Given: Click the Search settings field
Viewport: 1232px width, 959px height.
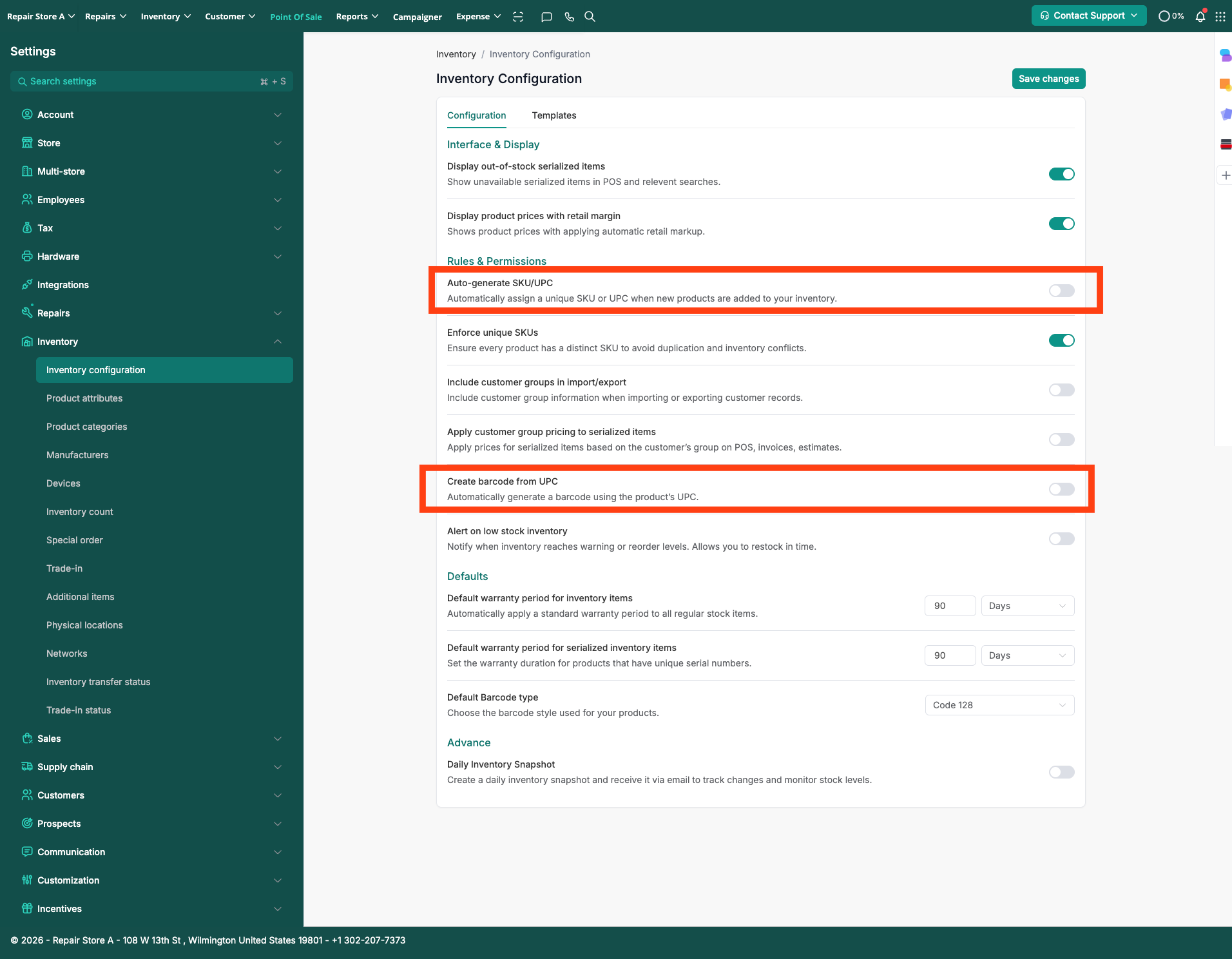Looking at the screenshot, I should point(142,81).
